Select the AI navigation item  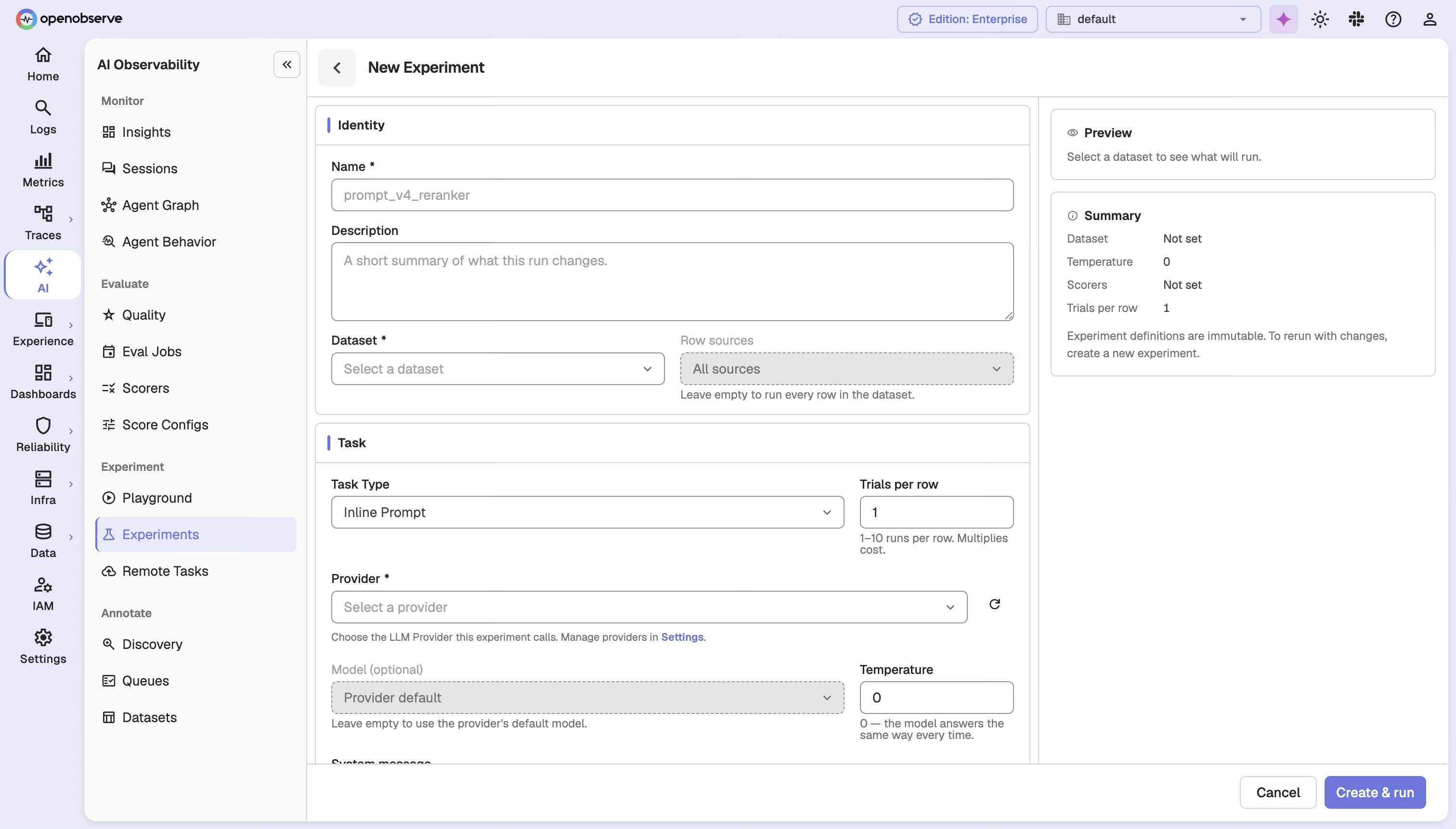pyautogui.click(x=43, y=275)
